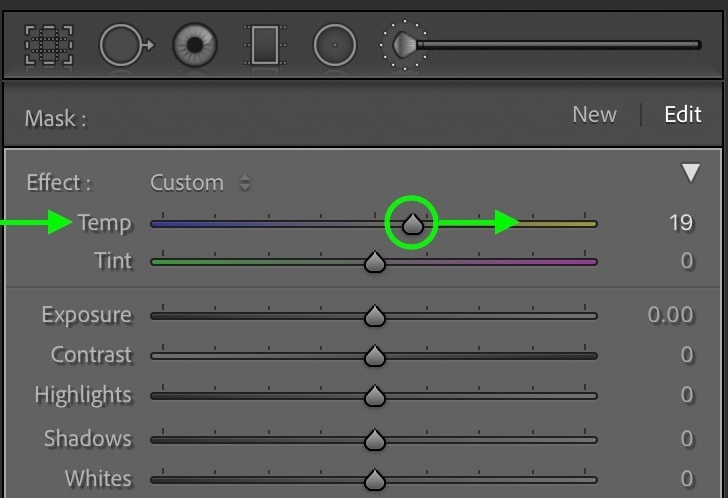
Task: Click the Temp value field showing 19
Action: pyautogui.click(x=680, y=222)
